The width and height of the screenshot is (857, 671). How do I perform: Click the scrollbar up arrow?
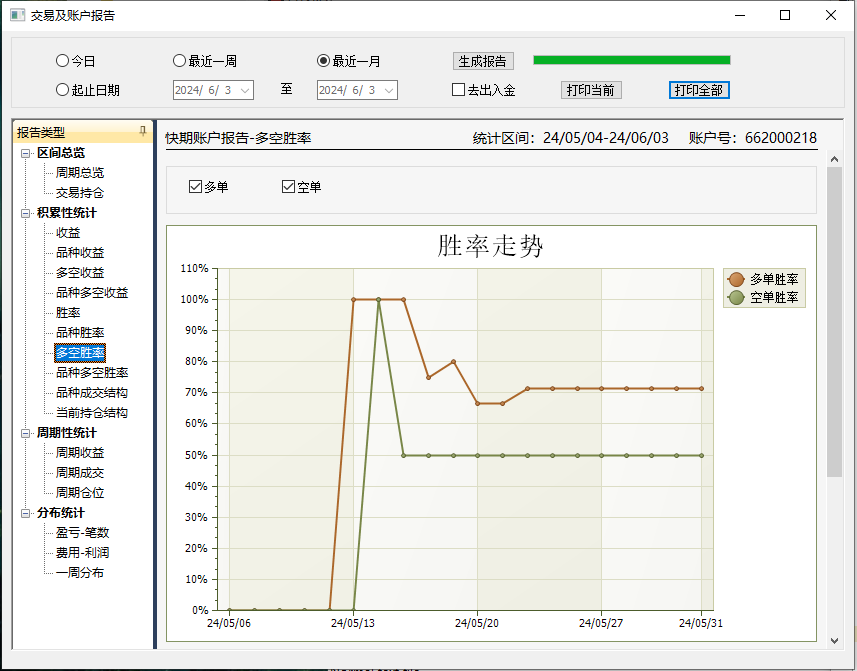834,158
